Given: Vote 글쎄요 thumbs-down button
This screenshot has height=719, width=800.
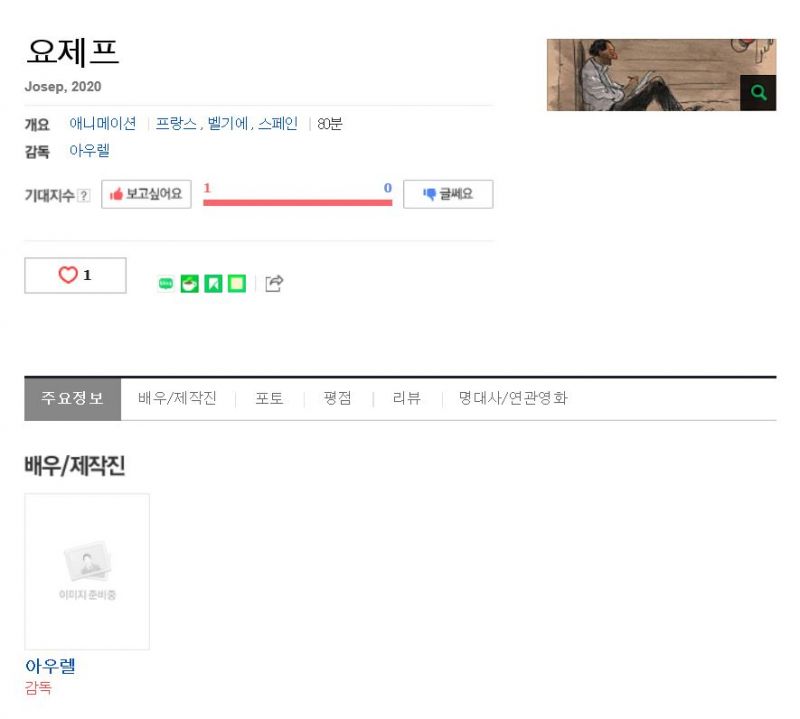Looking at the screenshot, I should point(448,194).
